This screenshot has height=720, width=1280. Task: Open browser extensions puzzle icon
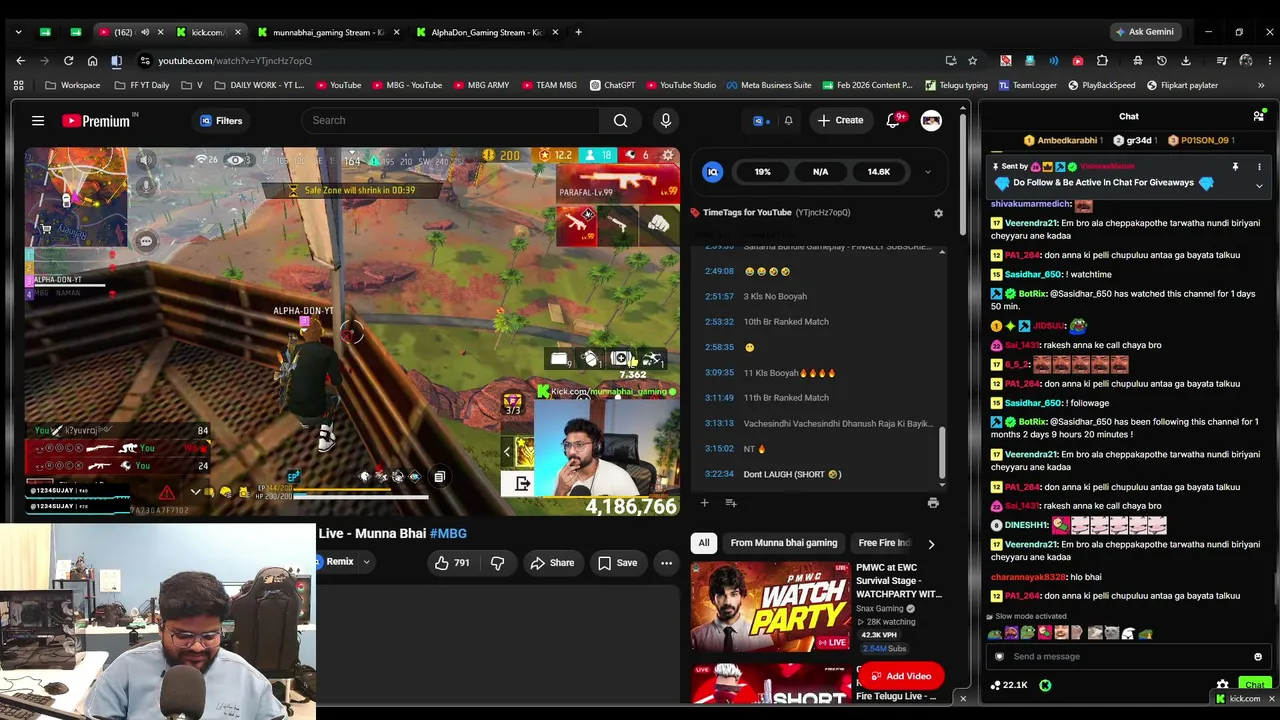pyautogui.click(x=1102, y=61)
